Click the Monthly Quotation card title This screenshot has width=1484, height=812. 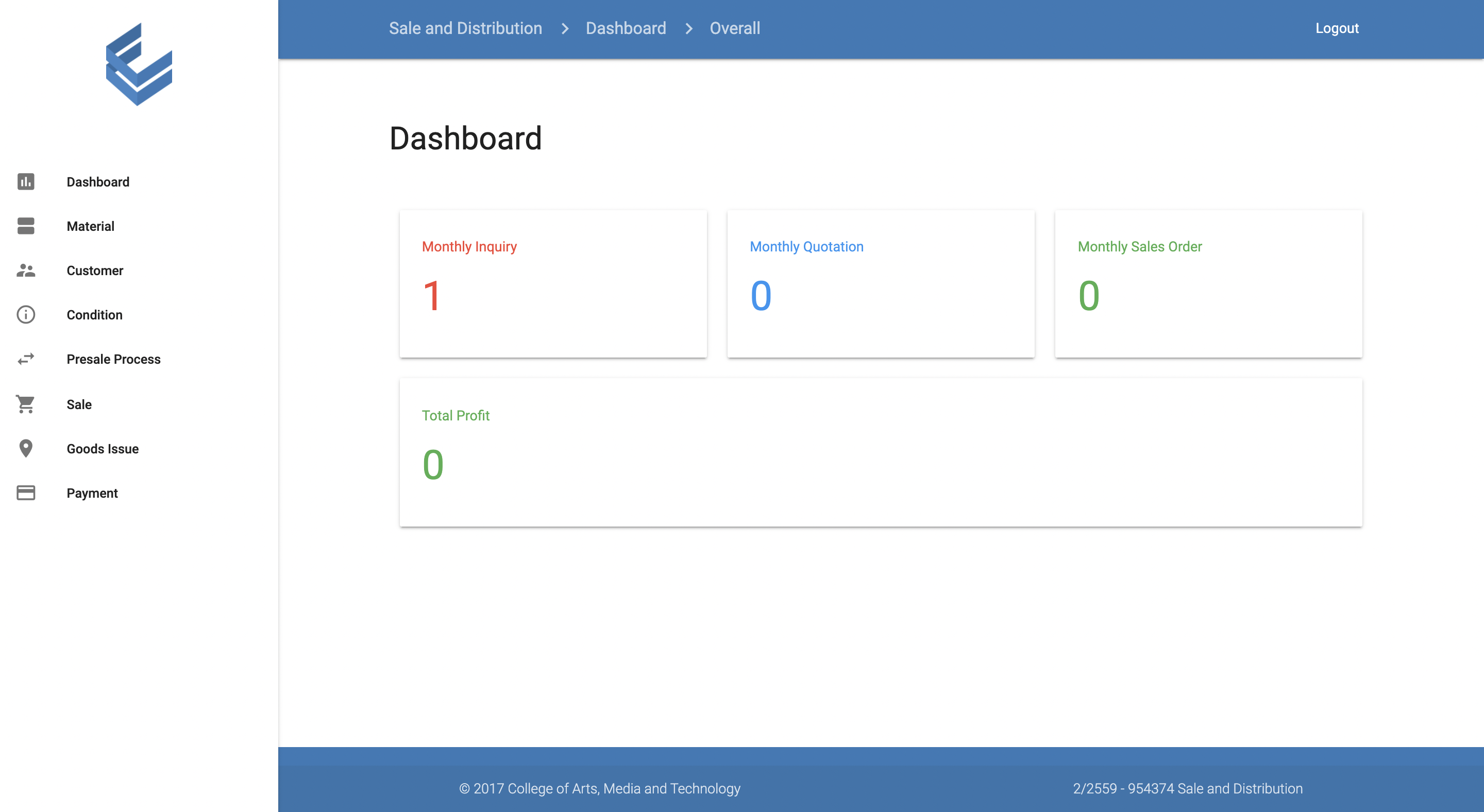tap(806, 246)
